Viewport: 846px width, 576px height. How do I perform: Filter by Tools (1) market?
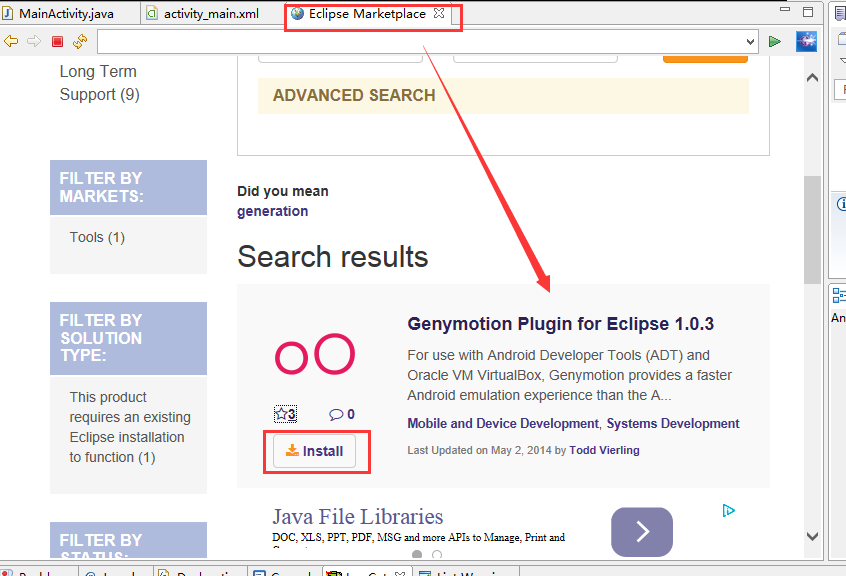[x=97, y=237]
